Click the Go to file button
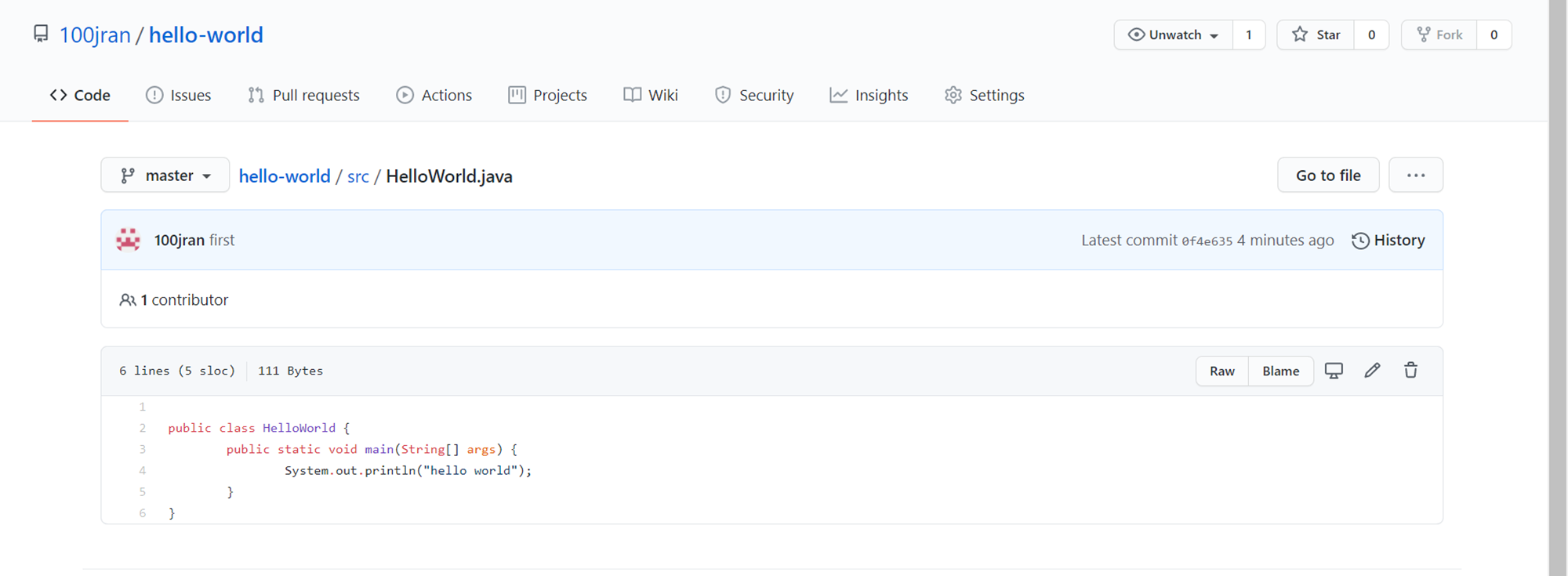The width and height of the screenshot is (1568, 576). pyautogui.click(x=1328, y=176)
